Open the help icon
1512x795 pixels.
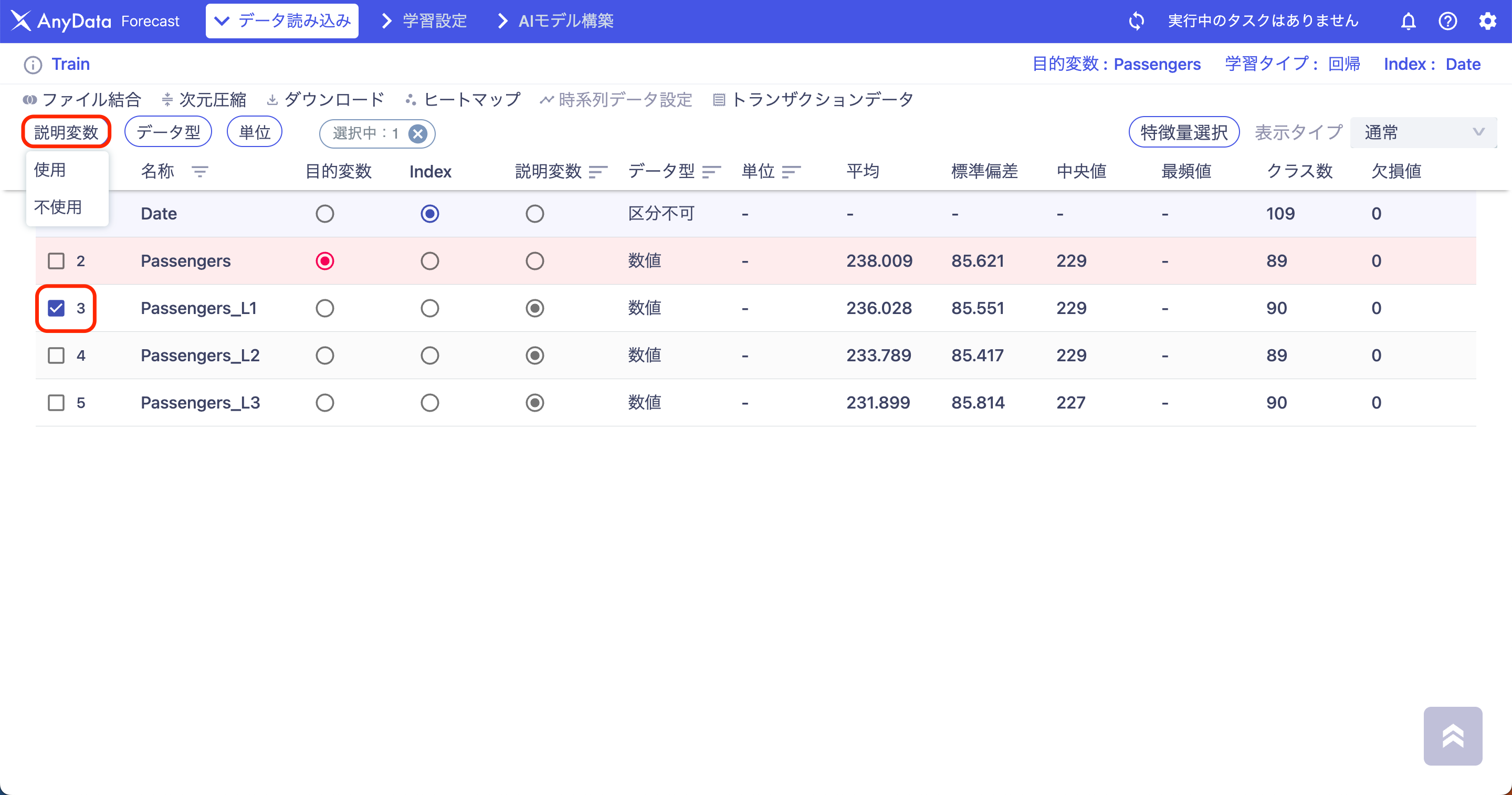[x=1448, y=21]
